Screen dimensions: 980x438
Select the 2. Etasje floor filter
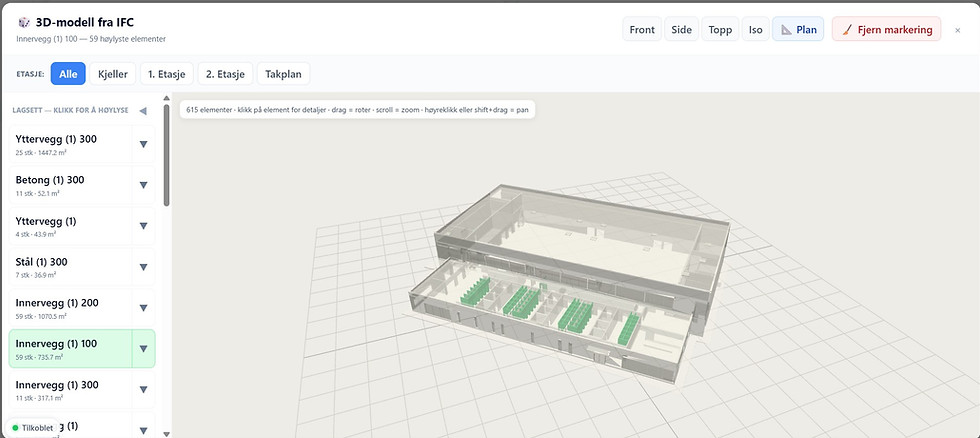click(x=226, y=74)
